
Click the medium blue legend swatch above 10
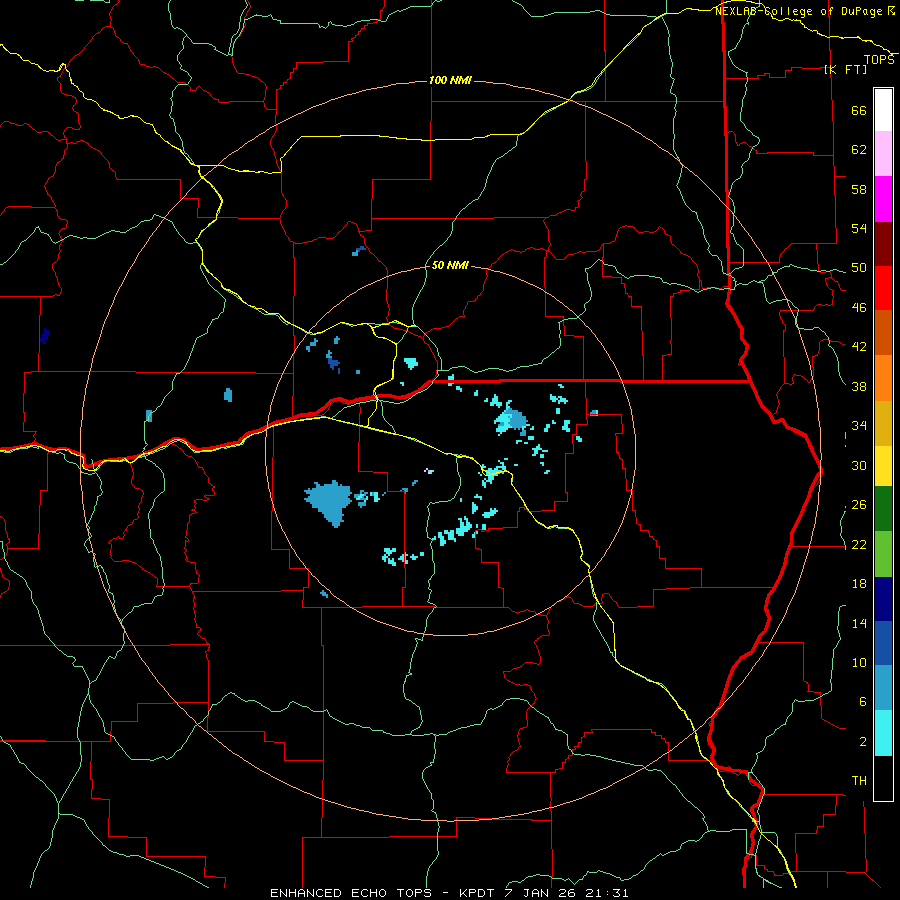[883, 643]
